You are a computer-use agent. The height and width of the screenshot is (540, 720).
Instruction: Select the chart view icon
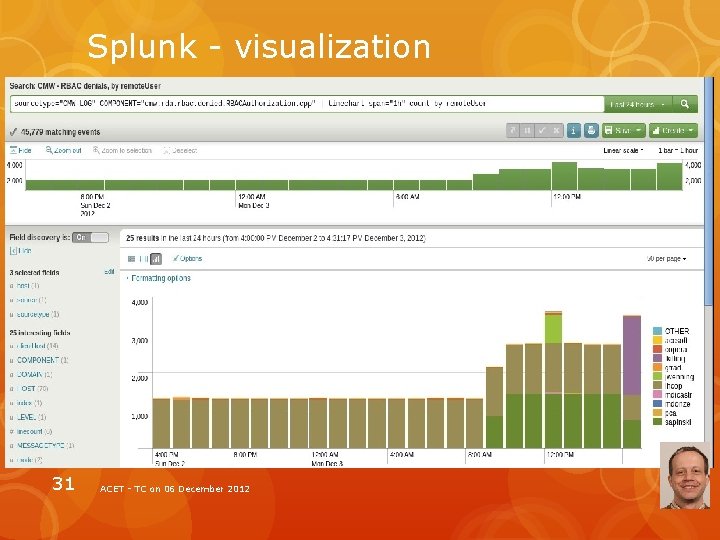click(156, 259)
